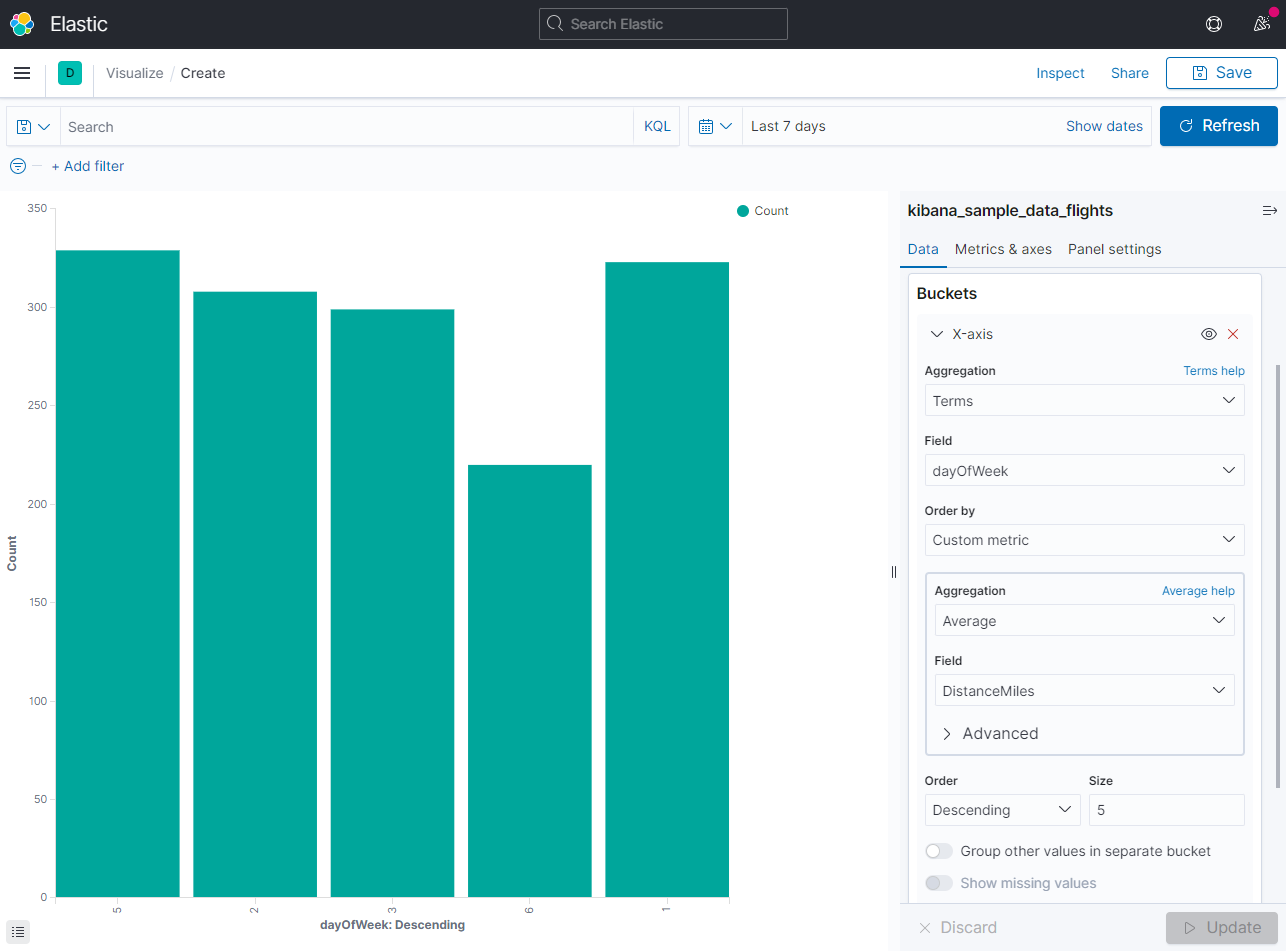The height and width of the screenshot is (951, 1286).
Task: Click the panel resize handle
Action: pyautogui.click(x=894, y=572)
